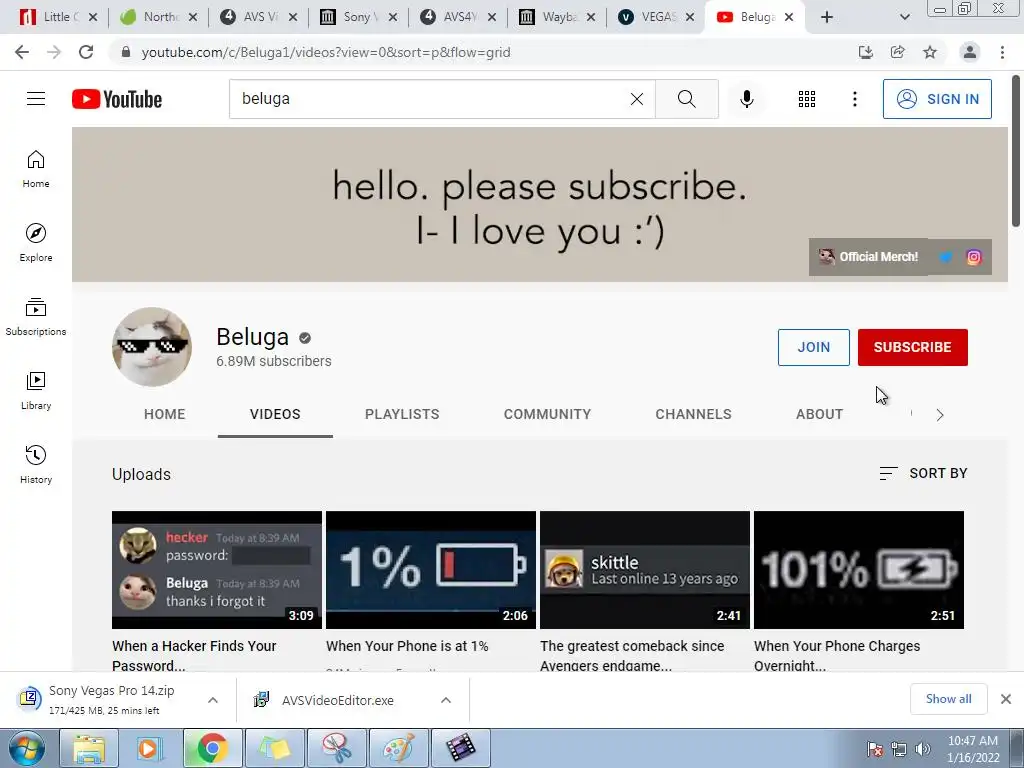This screenshot has height=768, width=1024.
Task: Open Explore in the sidebar
Action: (x=36, y=242)
